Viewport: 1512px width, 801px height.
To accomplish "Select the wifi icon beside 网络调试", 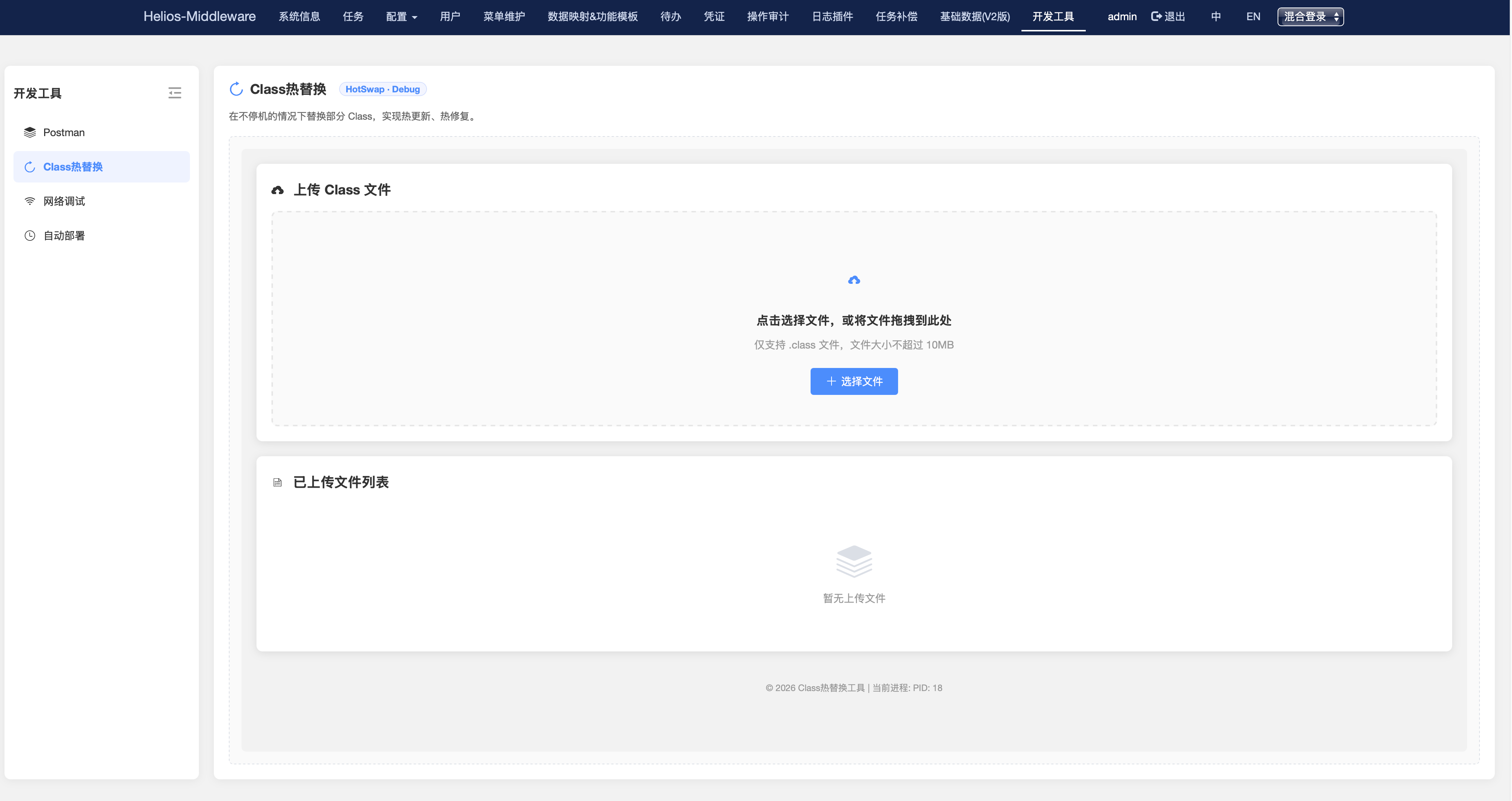I will 29,200.
